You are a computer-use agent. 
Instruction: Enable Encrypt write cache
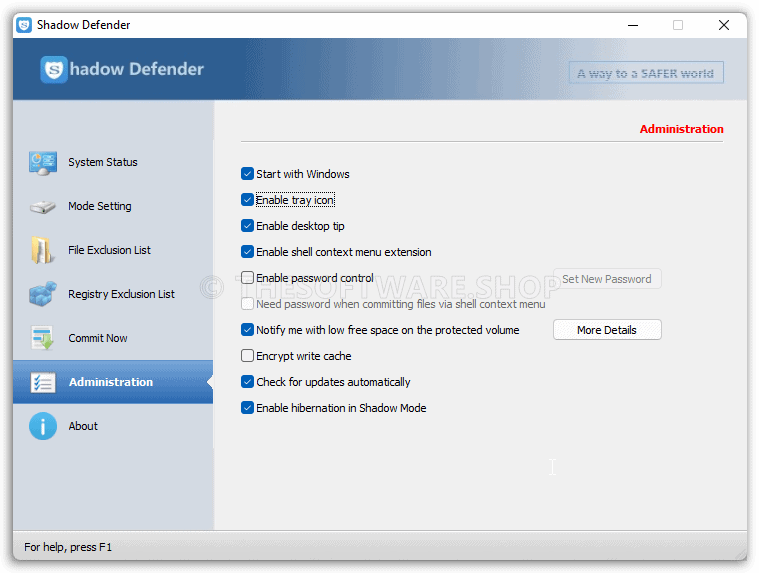pyautogui.click(x=247, y=356)
